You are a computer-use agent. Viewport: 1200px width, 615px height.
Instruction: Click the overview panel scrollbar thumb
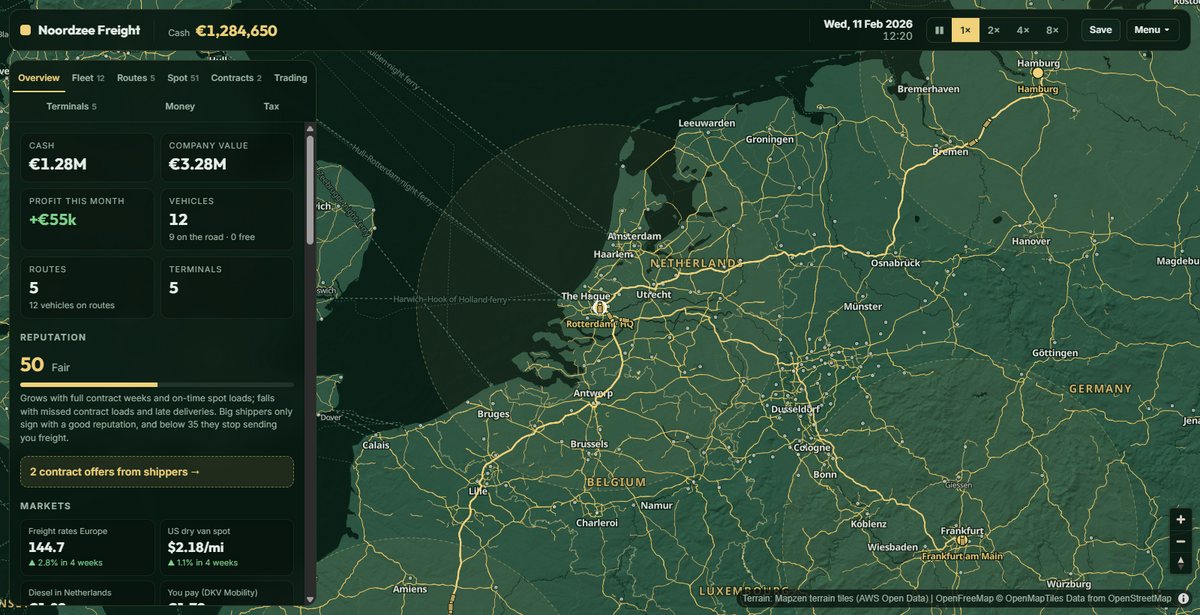point(310,190)
